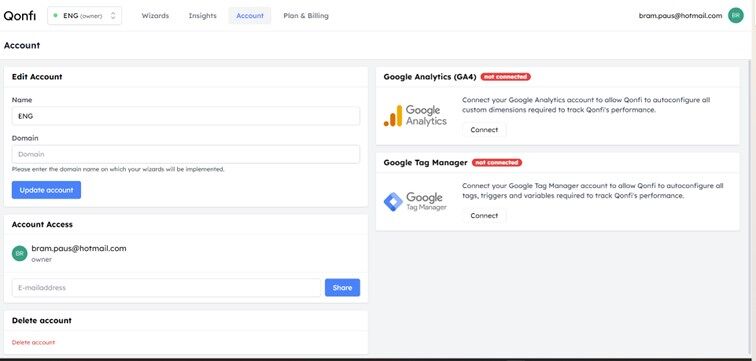Go to the Wizards tab
756x361 pixels.
155,15
